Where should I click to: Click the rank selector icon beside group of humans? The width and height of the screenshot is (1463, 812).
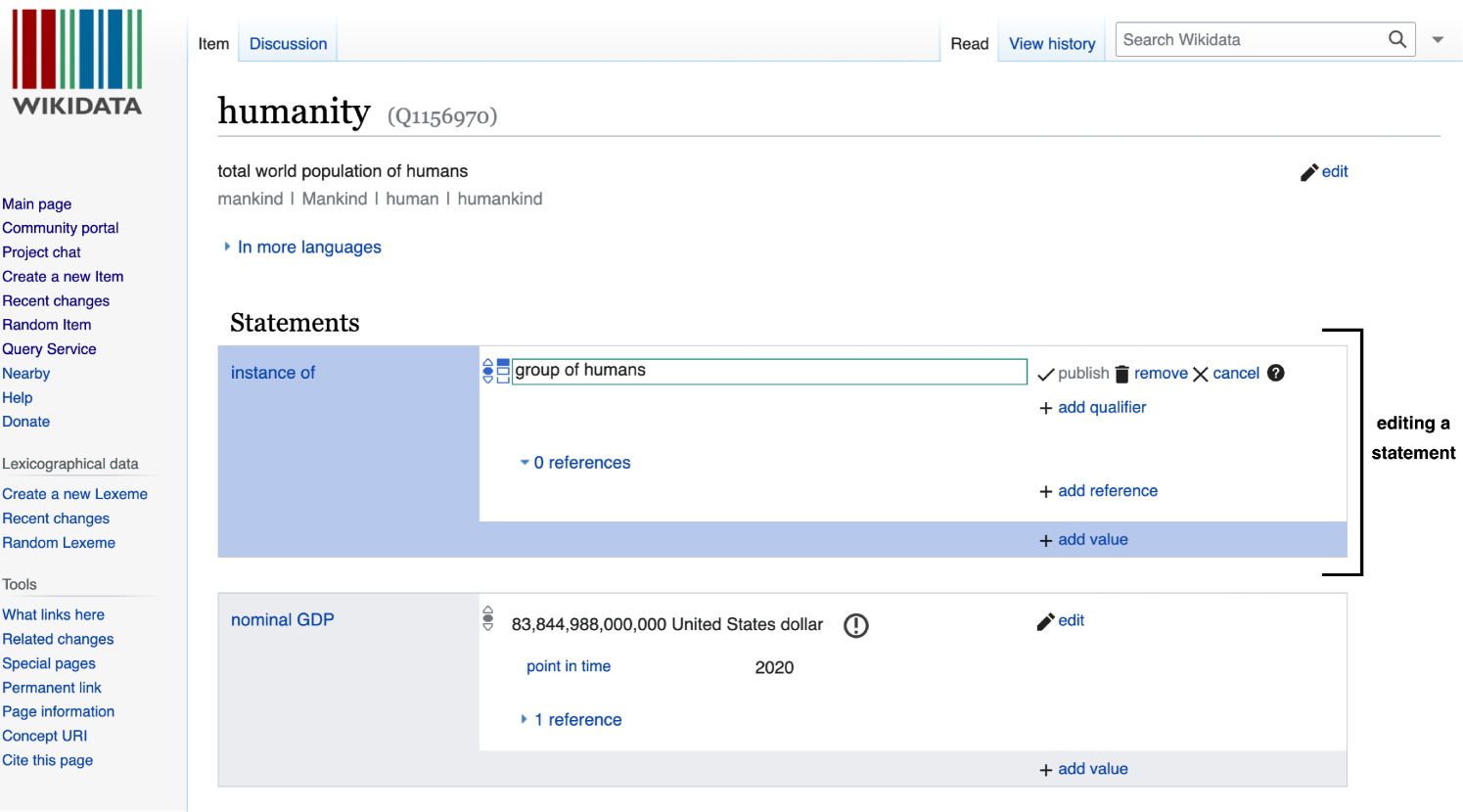tap(488, 371)
